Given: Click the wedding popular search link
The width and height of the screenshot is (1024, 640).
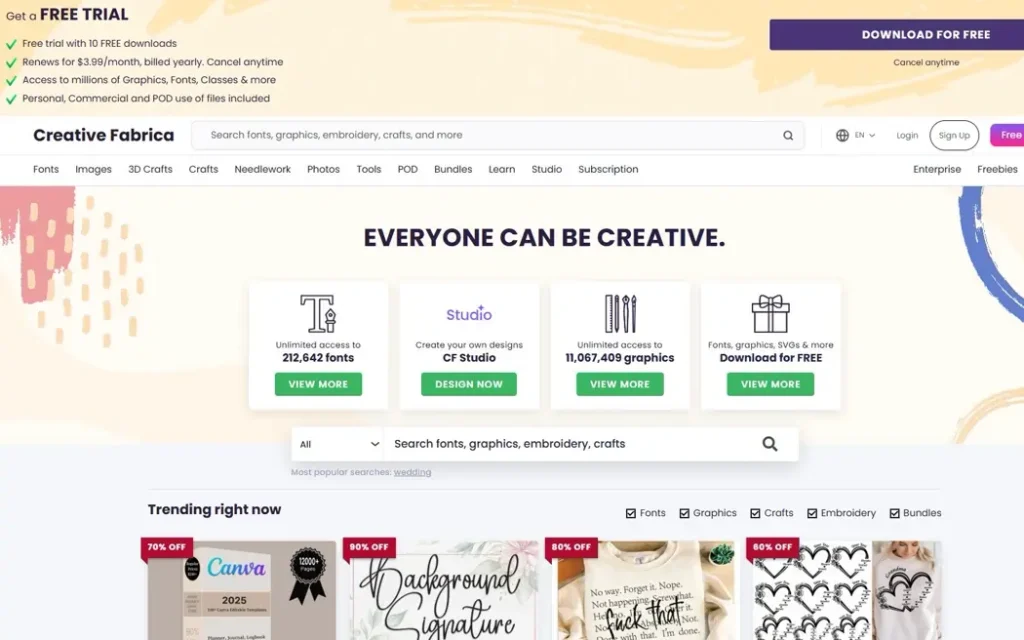Looking at the screenshot, I should 412,472.
